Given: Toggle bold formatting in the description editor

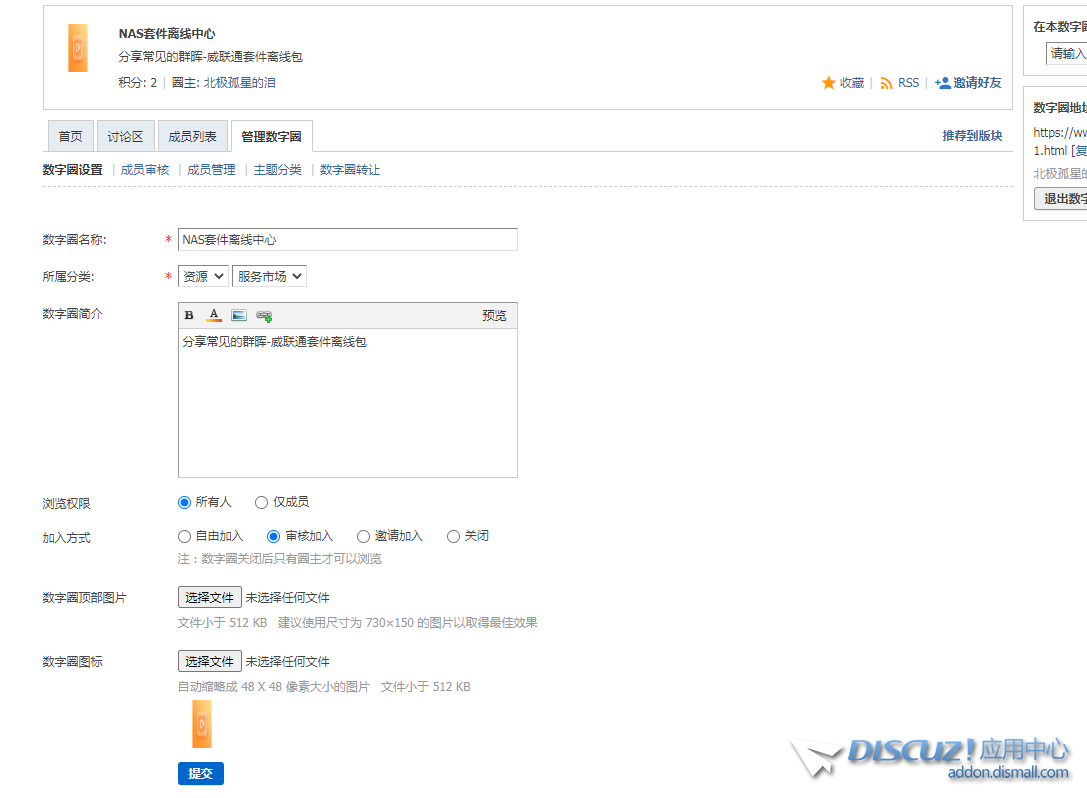Looking at the screenshot, I should [189, 315].
